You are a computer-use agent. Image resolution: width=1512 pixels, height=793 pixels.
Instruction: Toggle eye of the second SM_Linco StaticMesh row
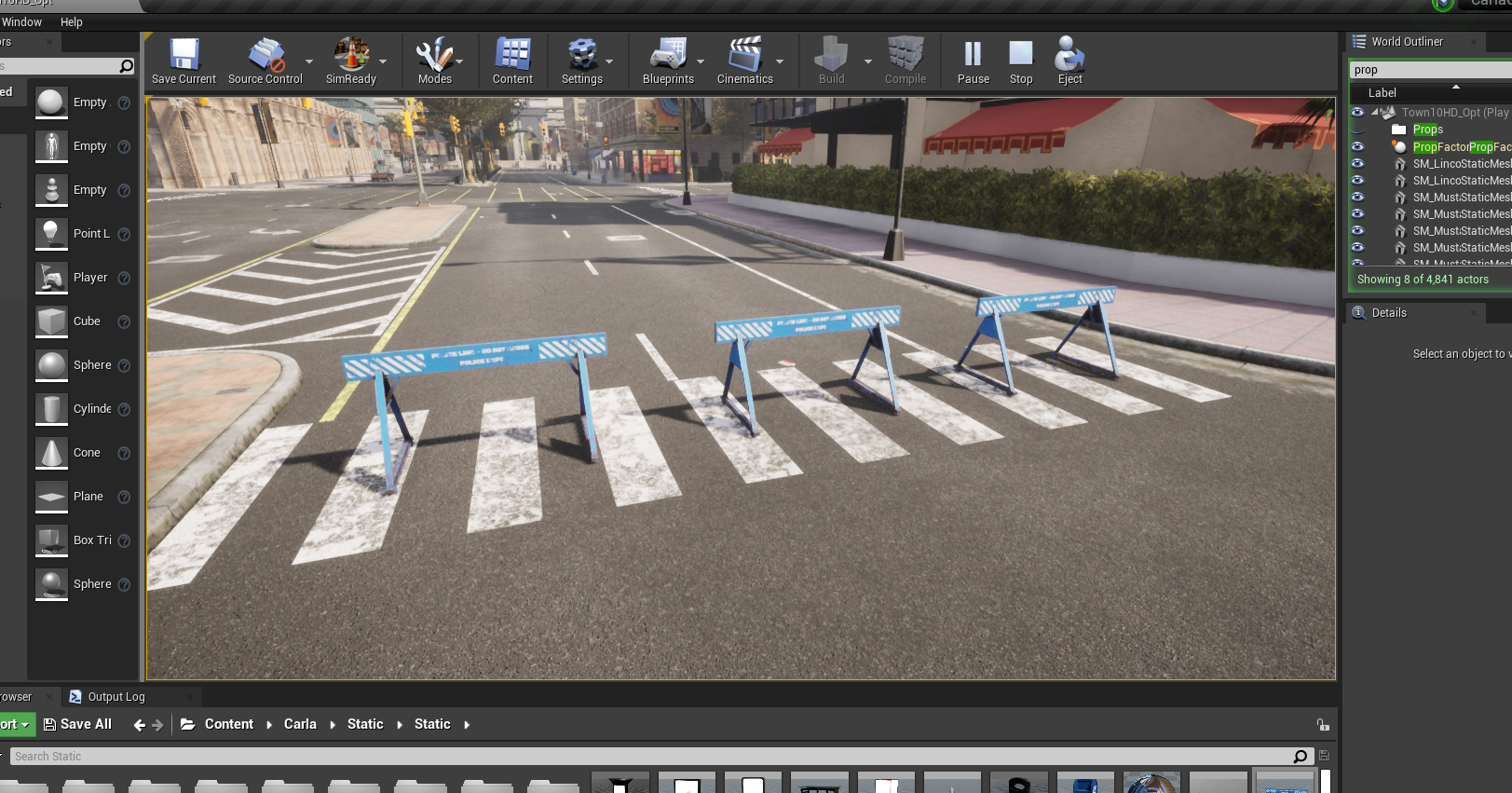[1357, 180]
